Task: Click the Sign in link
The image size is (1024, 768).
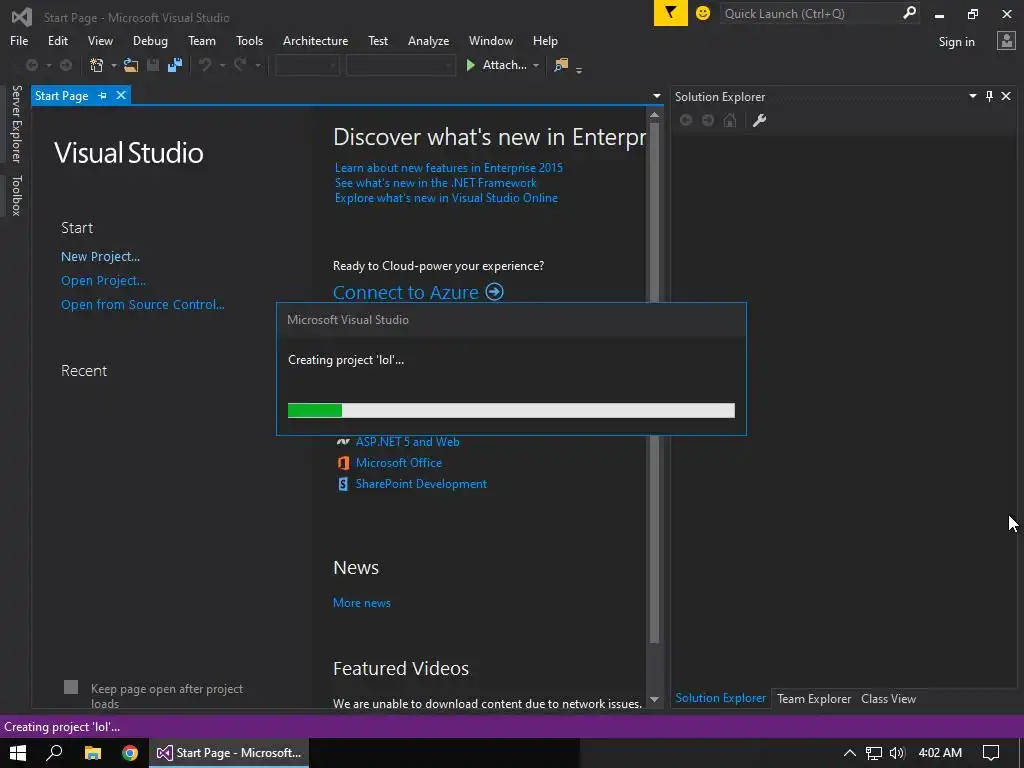Action: point(956,42)
